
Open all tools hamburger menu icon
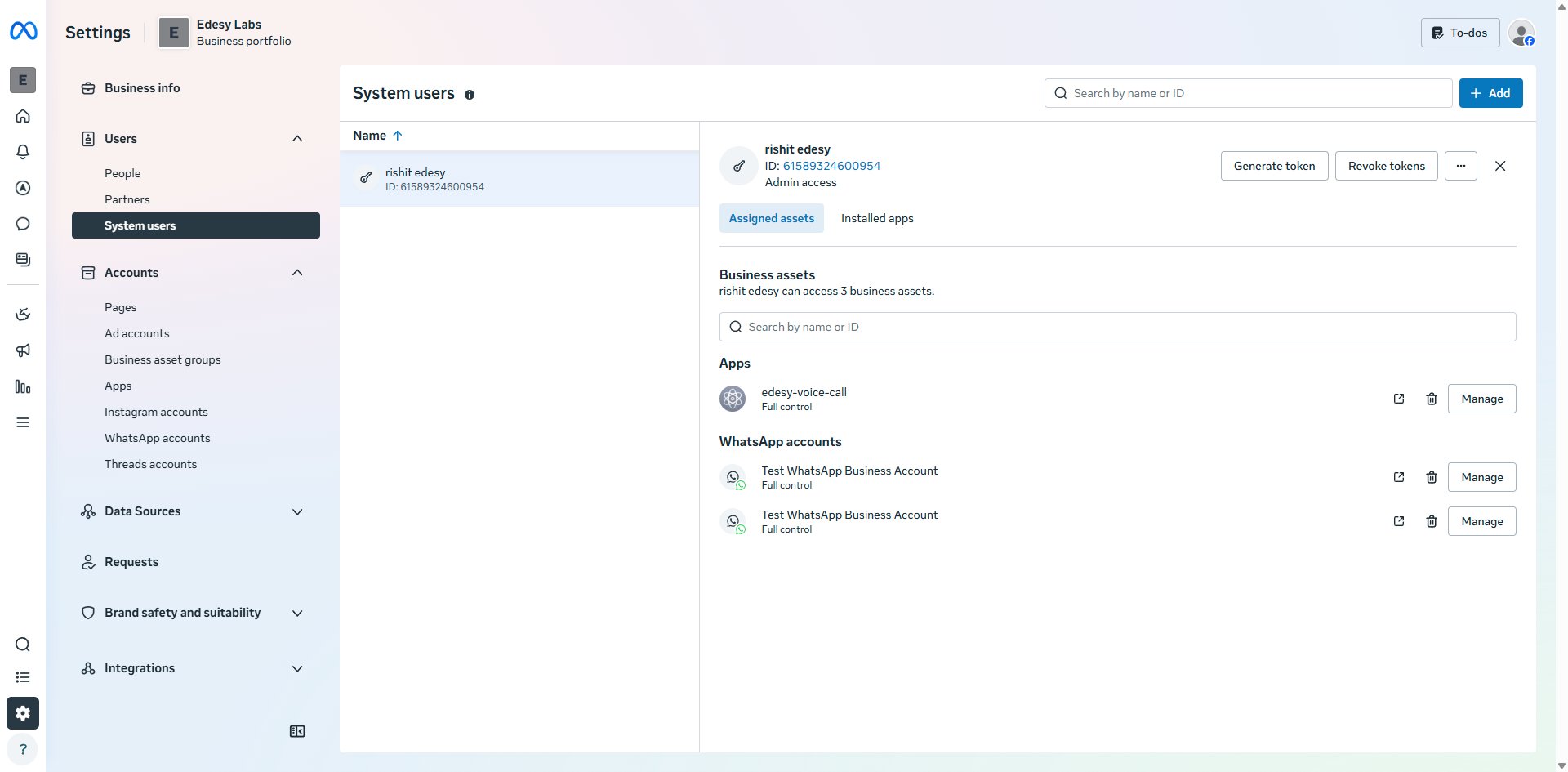pos(23,422)
